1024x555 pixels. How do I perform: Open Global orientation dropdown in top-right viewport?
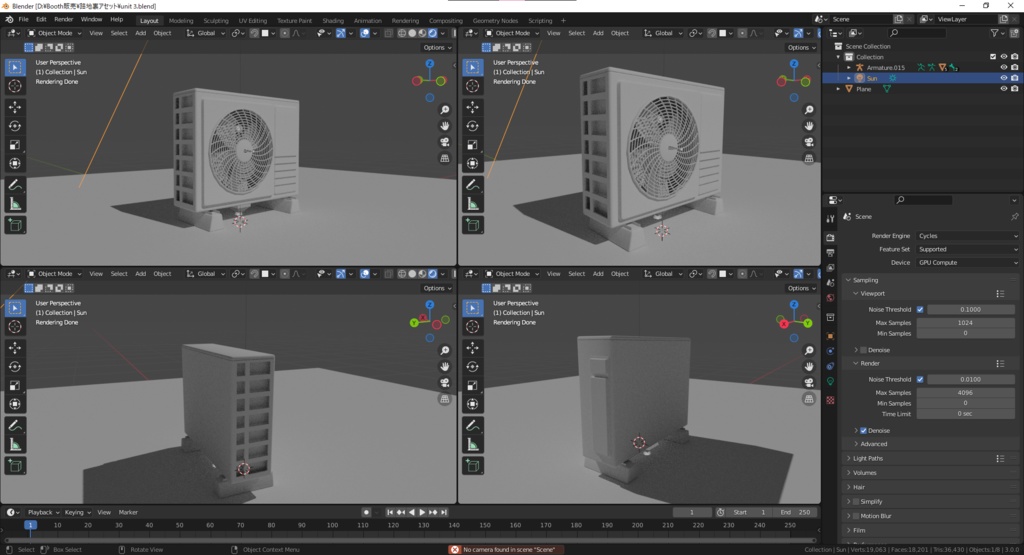[x=663, y=33]
